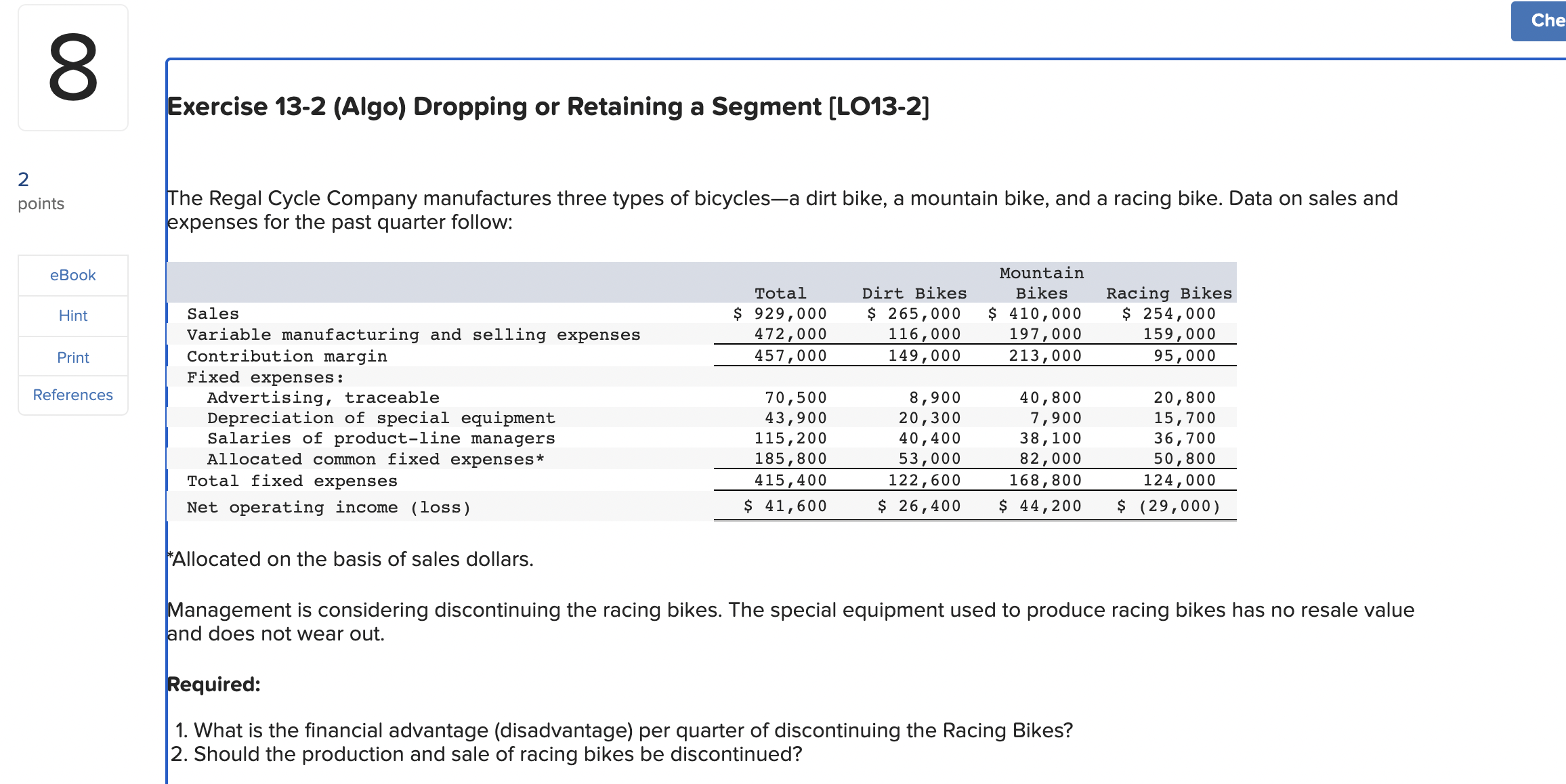The height and width of the screenshot is (784, 1566).
Task: Click '2 points' label in sidebar
Action: [41, 191]
